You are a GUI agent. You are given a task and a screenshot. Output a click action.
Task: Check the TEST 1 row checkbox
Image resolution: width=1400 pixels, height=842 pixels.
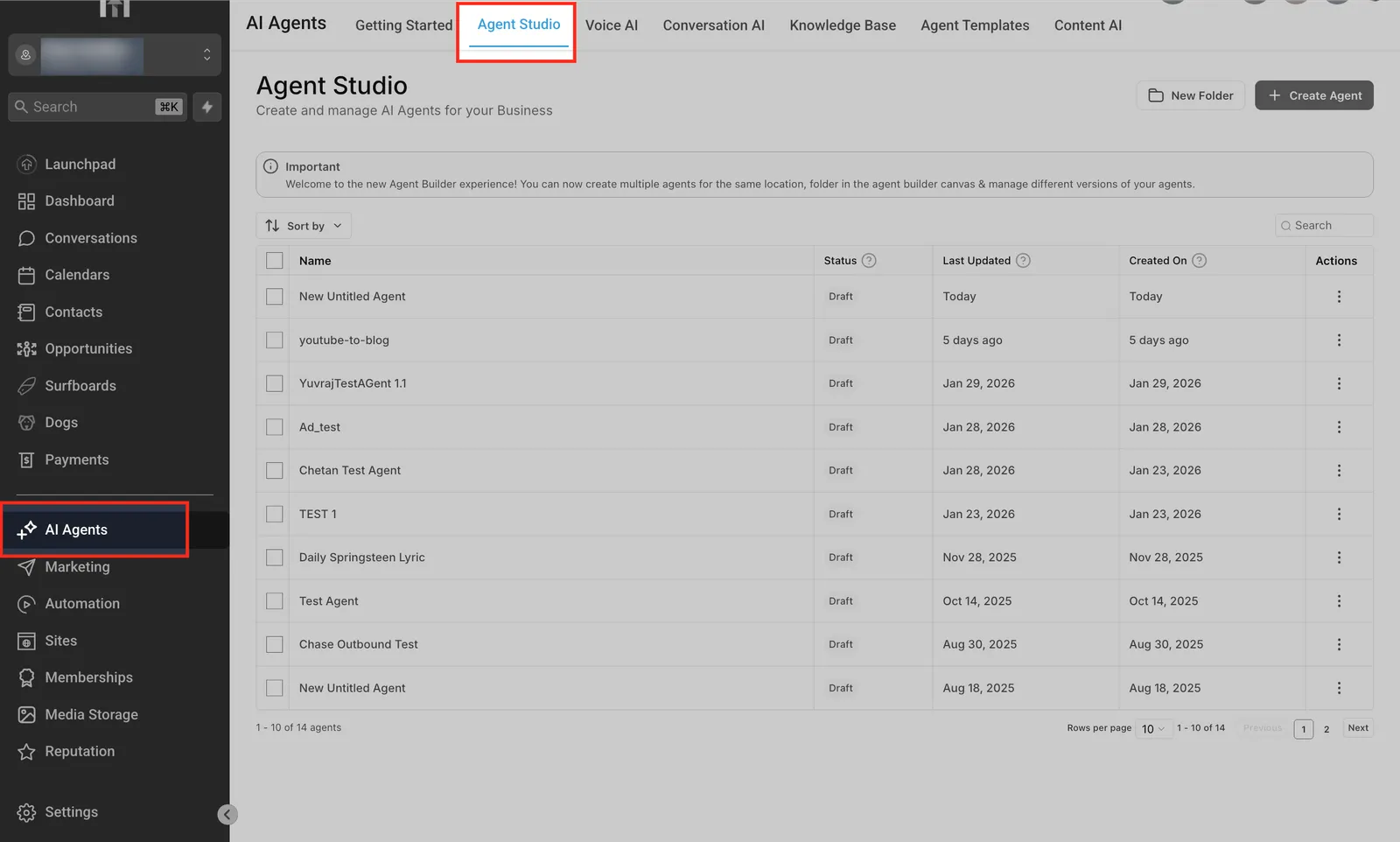275,514
